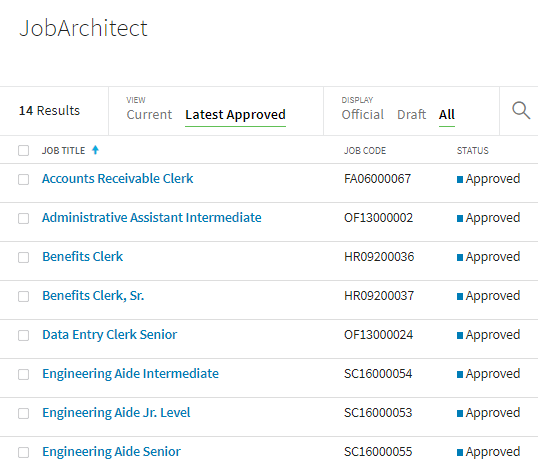Show Official jobs only
Screen dimensions: 538x471
click(363, 115)
